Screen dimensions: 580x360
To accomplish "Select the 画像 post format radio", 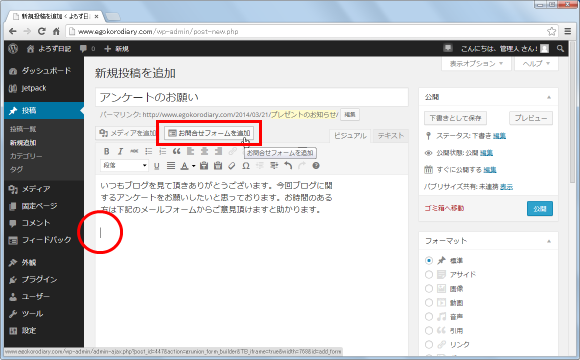I will click(x=429, y=289).
